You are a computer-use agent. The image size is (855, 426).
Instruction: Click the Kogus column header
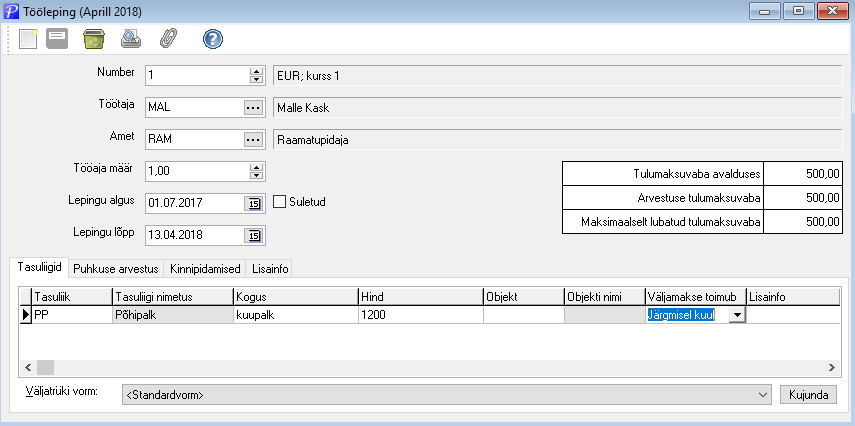click(296, 297)
